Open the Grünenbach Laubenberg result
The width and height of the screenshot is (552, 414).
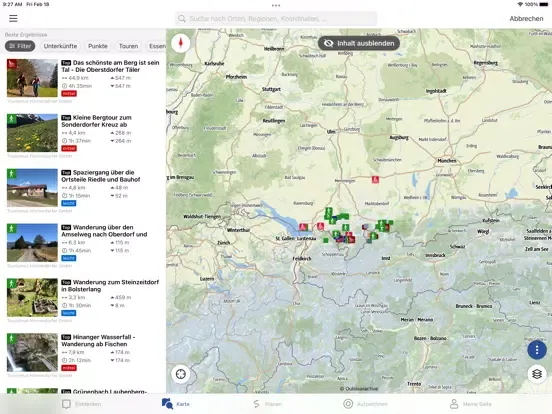pyautogui.click(x=83, y=390)
